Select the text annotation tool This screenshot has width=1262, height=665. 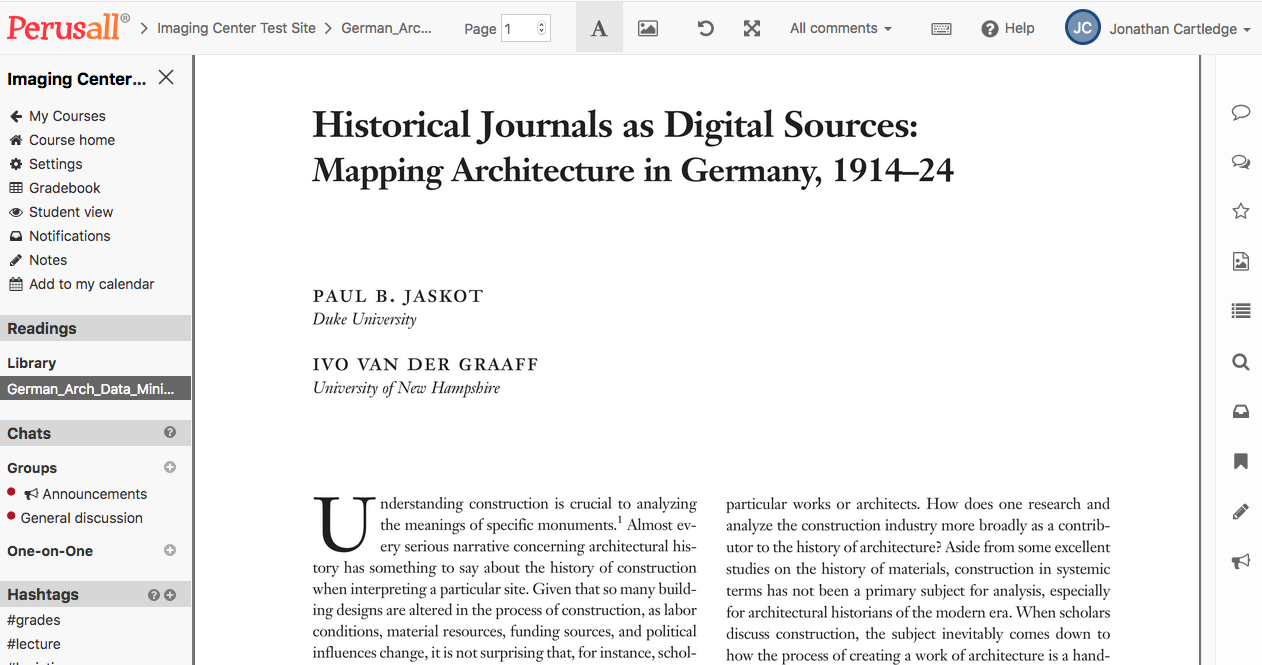click(x=599, y=28)
